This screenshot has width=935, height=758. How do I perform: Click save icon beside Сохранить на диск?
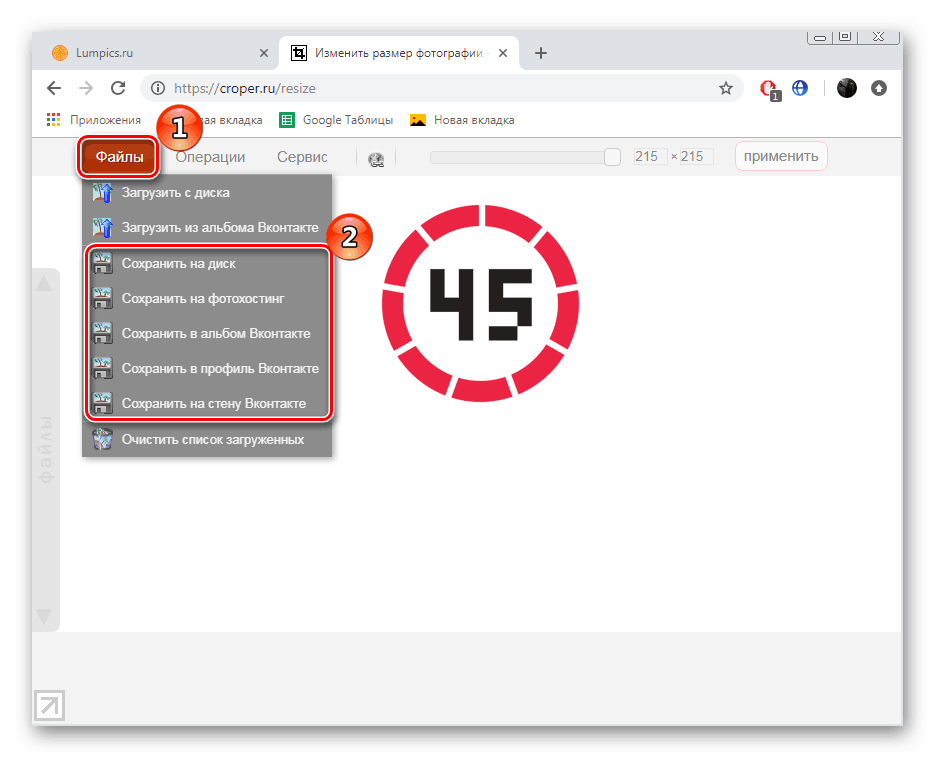(103, 264)
